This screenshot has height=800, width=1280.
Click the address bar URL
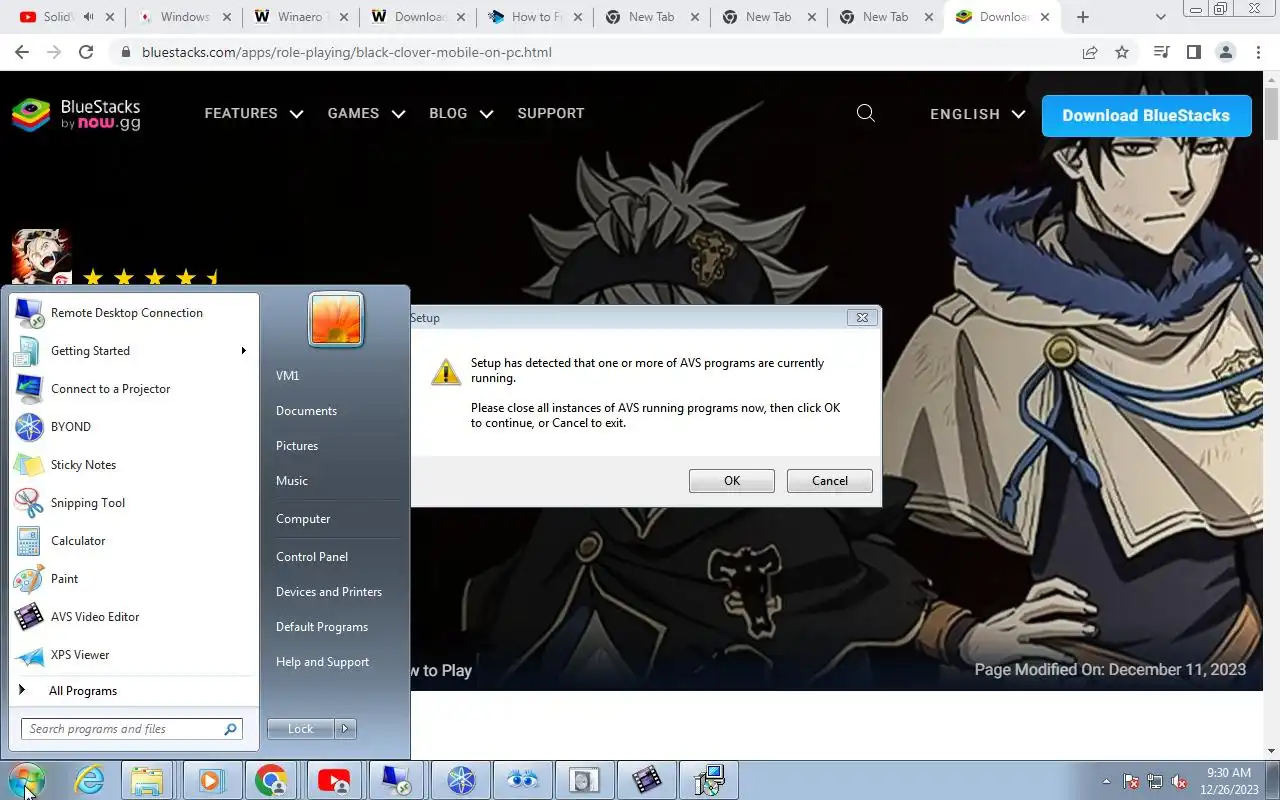point(347,52)
